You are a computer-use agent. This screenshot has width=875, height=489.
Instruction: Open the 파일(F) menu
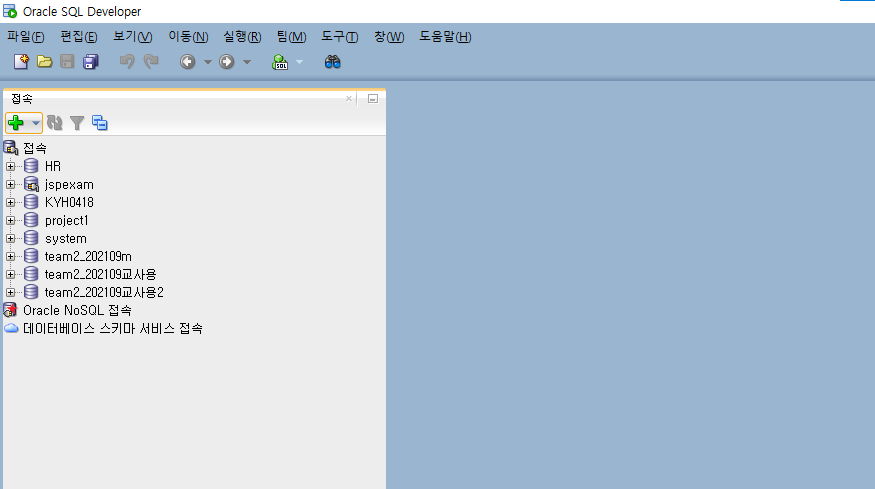pyautogui.click(x=26, y=37)
